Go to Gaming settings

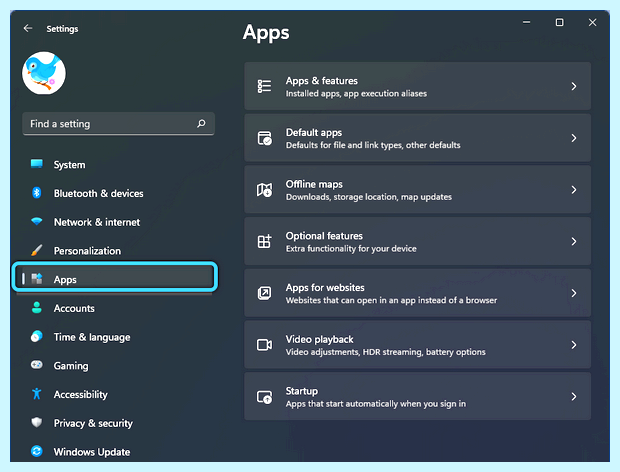[71, 366]
